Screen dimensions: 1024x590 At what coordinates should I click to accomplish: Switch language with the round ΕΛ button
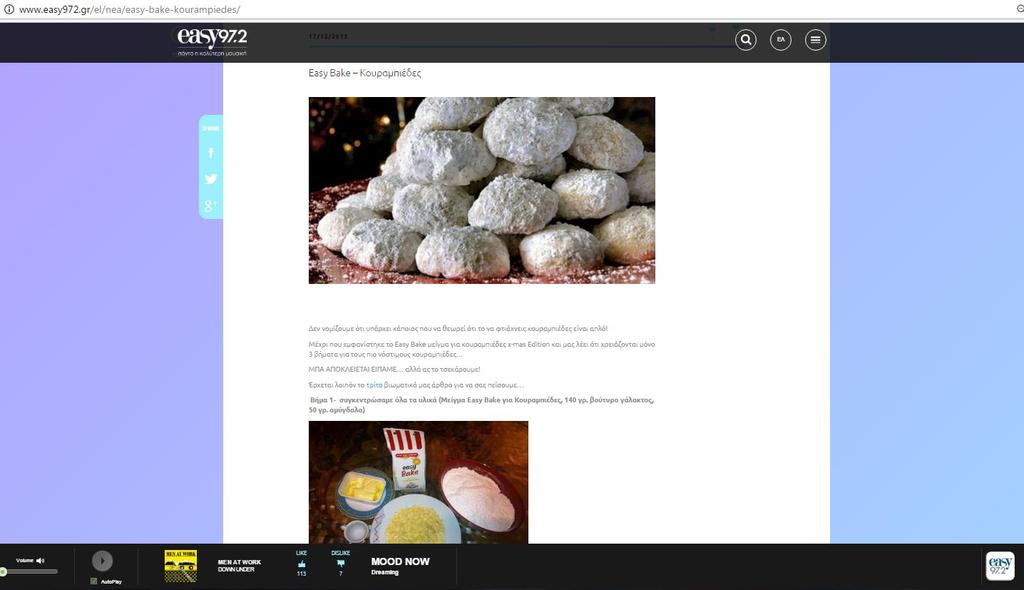(x=780, y=40)
